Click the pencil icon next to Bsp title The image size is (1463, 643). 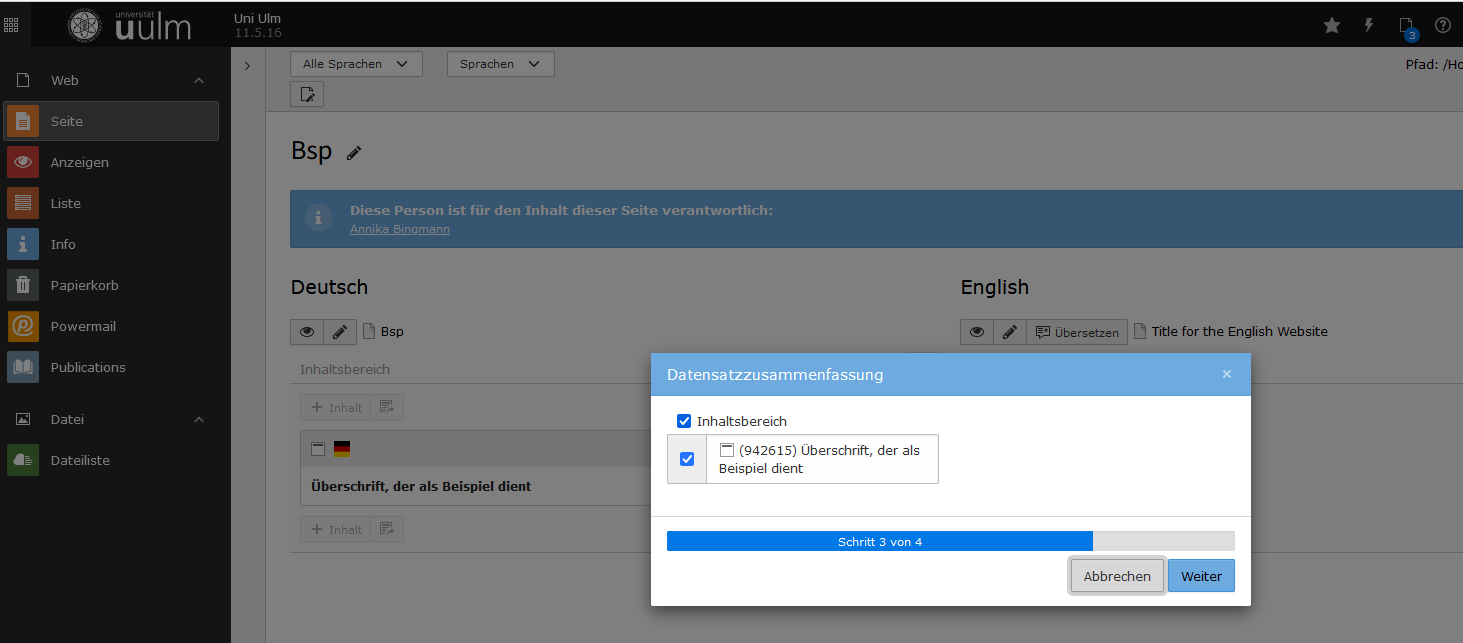coord(354,153)
